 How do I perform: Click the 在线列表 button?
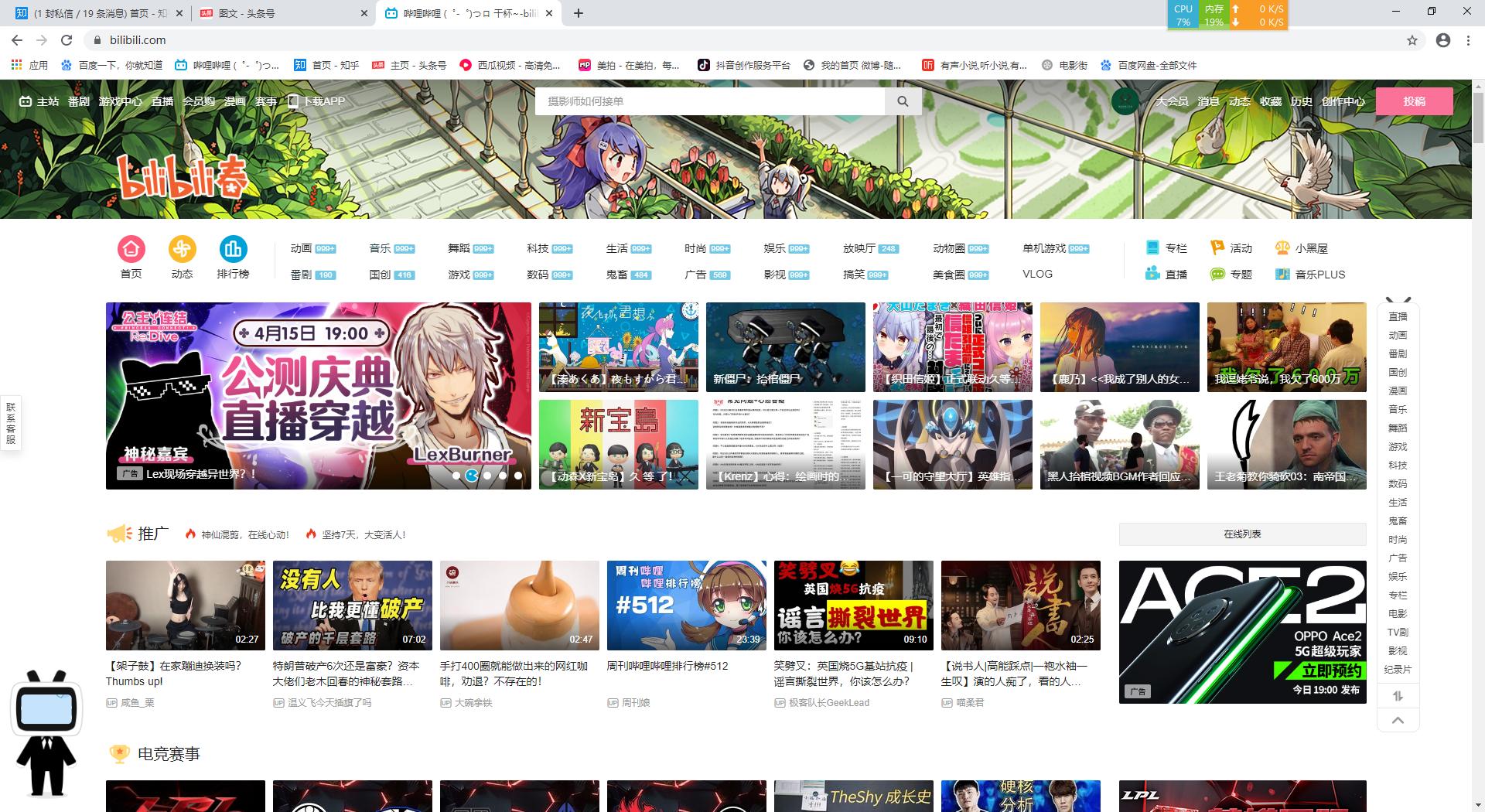pyautogui.click(x=1242, y=534)
